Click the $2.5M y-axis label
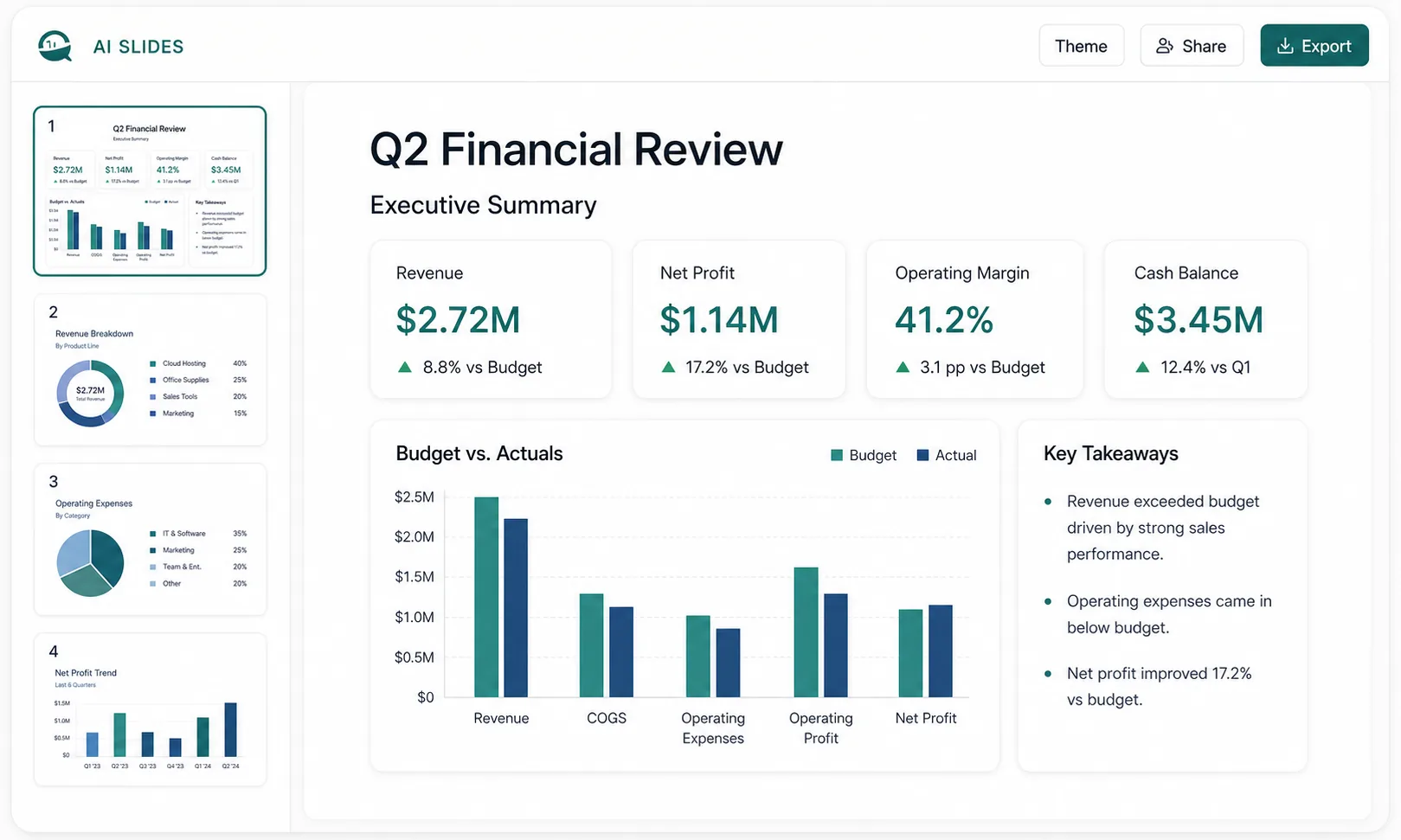The image size is (1401, 840). (x=415, y=497)
